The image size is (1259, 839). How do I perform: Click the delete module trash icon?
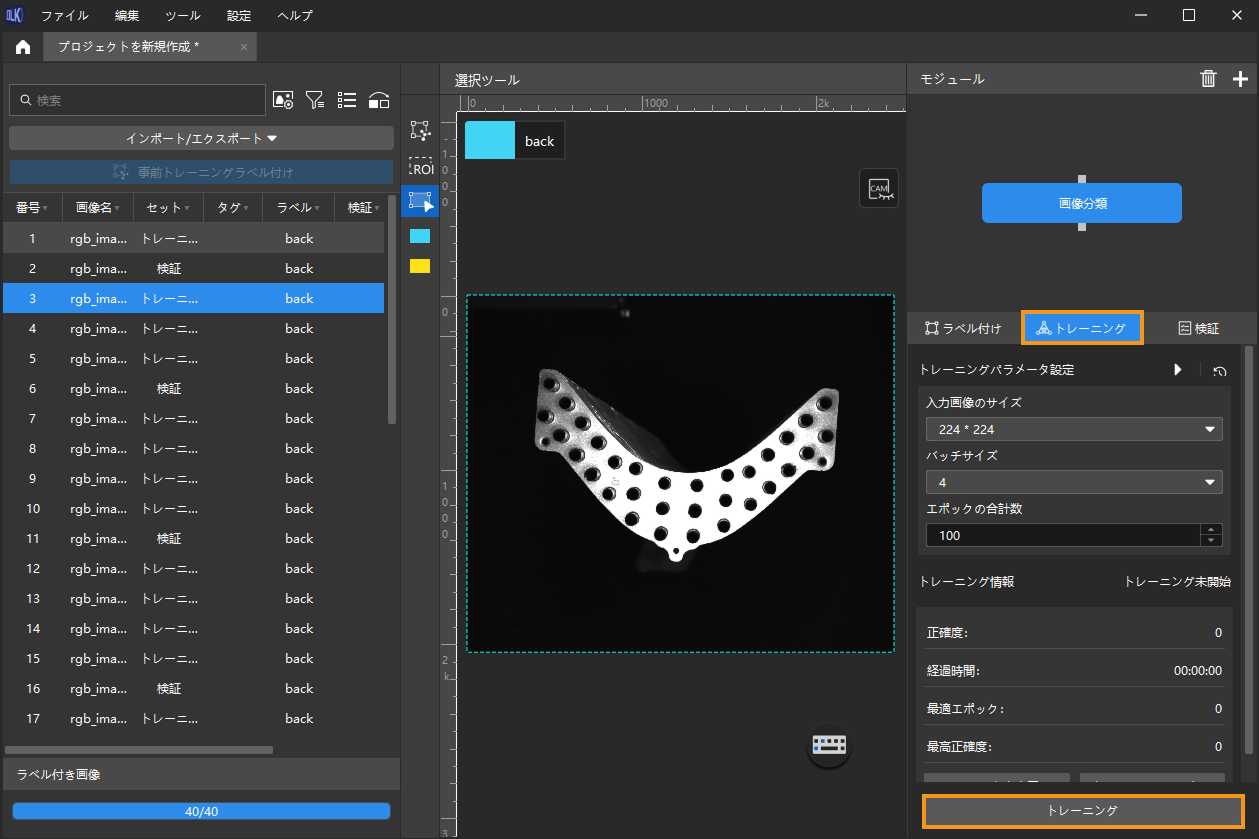tap(1208, 79)
